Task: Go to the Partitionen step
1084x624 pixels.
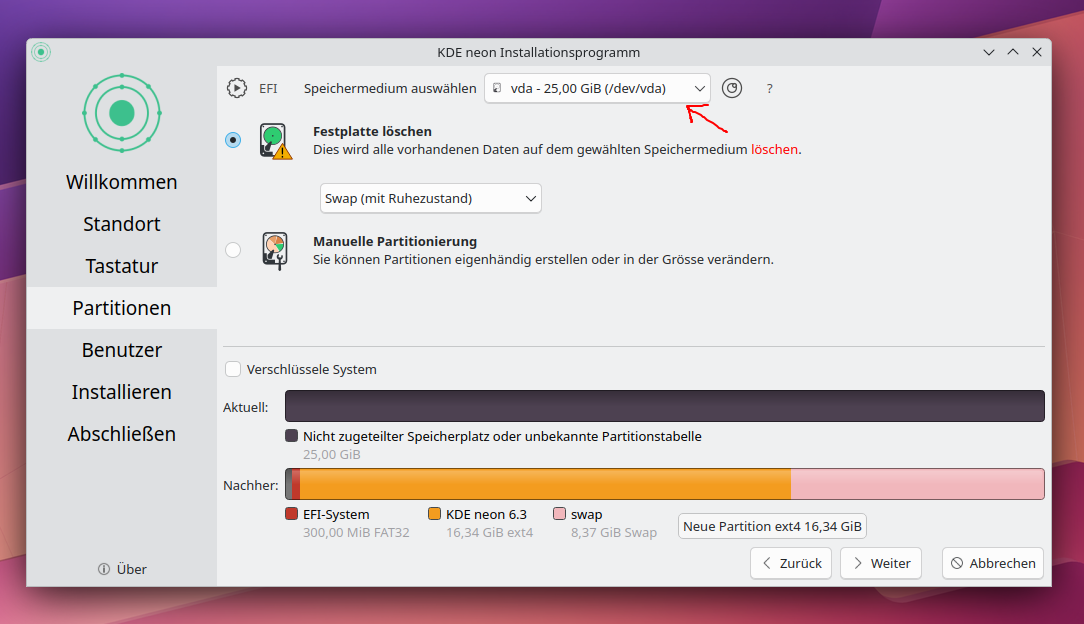Action: (122, 308)
